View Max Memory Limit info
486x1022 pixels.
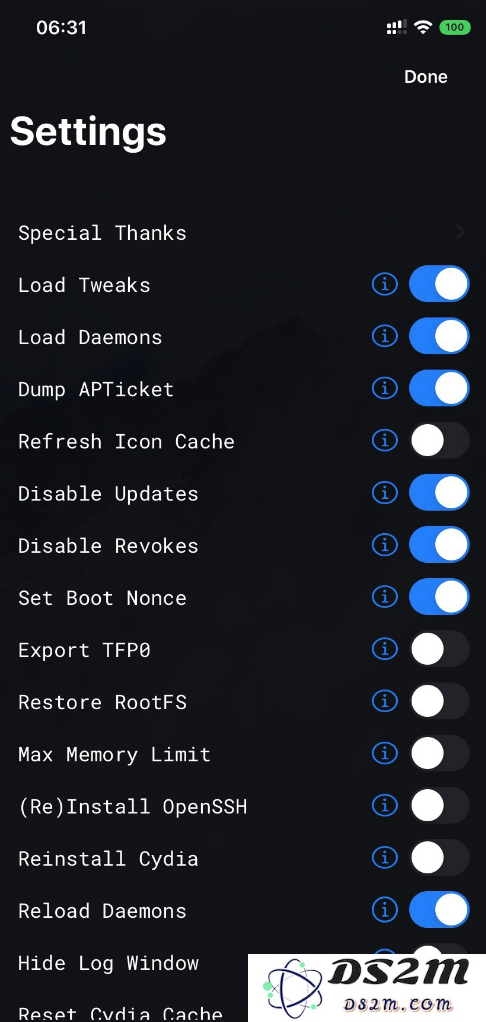coord(384,753)
